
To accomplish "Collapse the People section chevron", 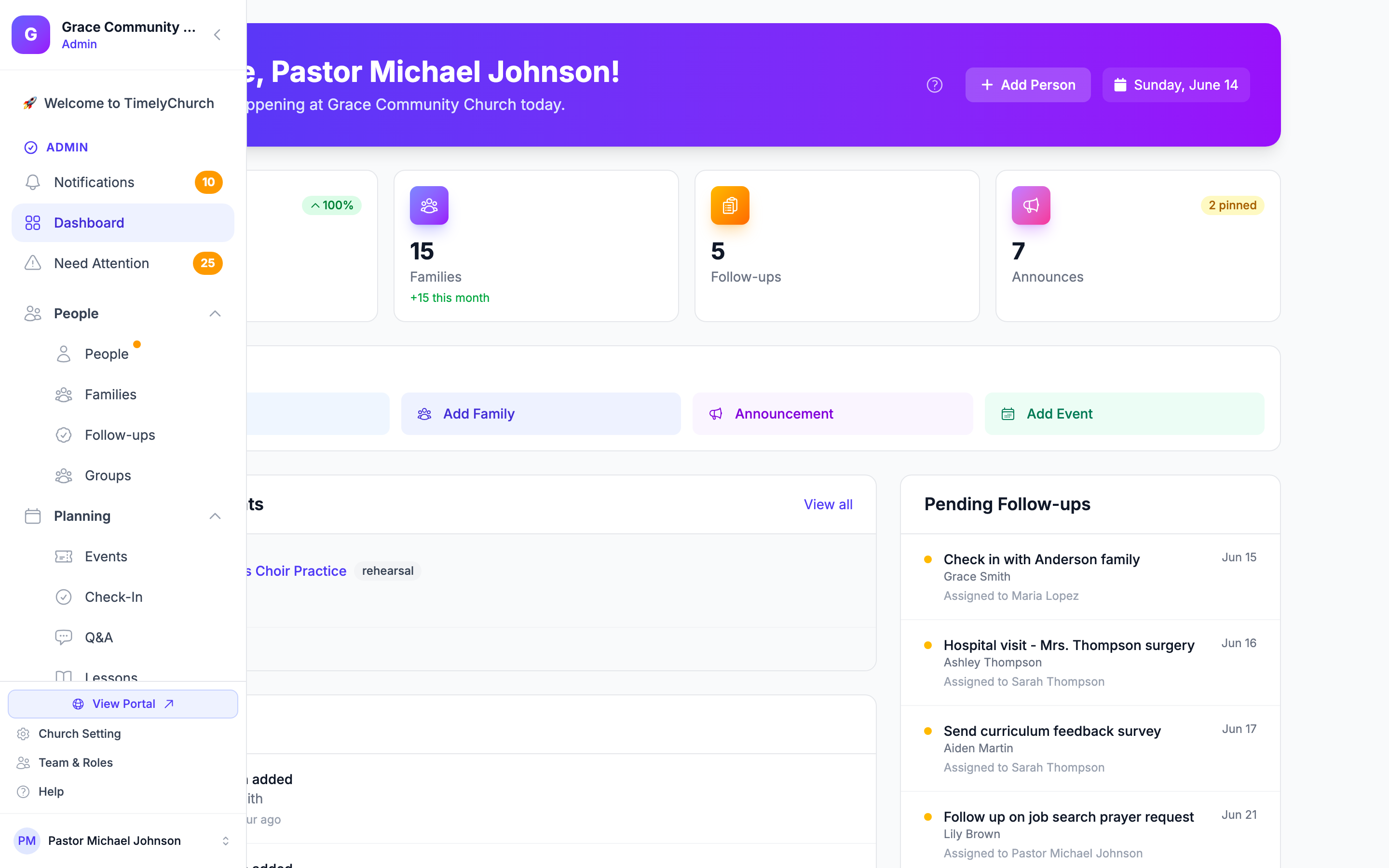I will point(215,313).
